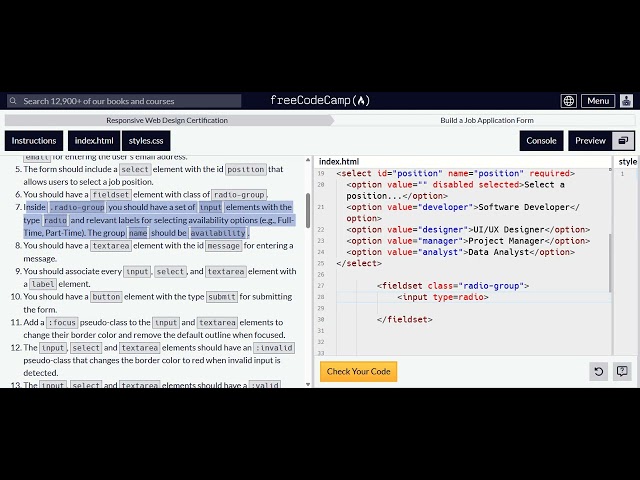Click the search magnifier icon
This screenshot has width=640, height=480.
click(13, 101)
